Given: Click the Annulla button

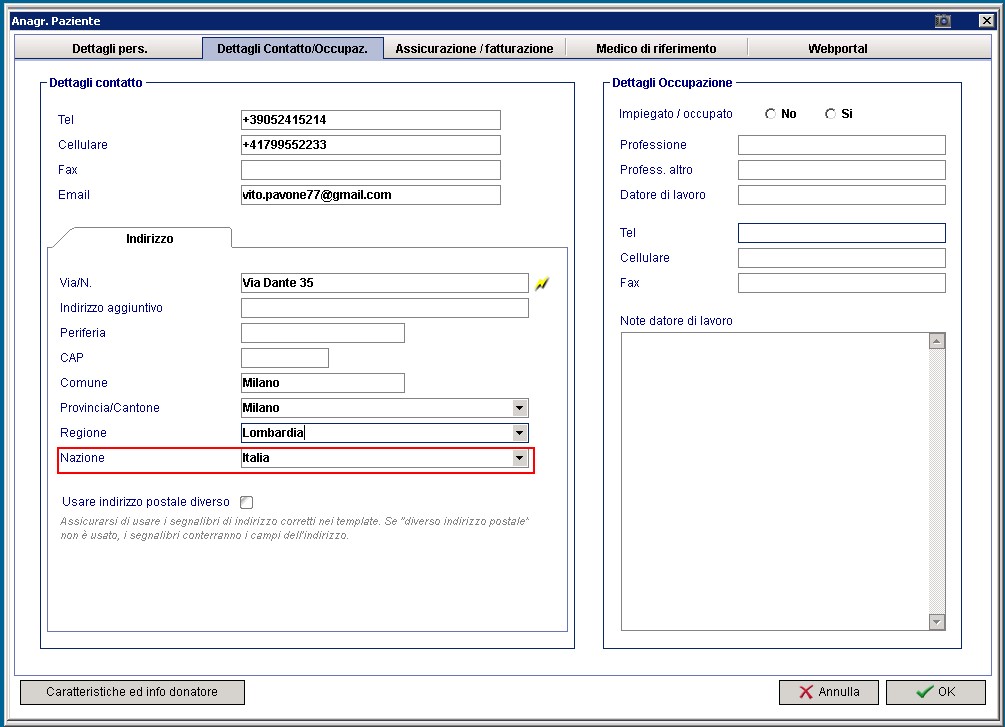Looking at the screenshot, I should (x=829, y=692).
